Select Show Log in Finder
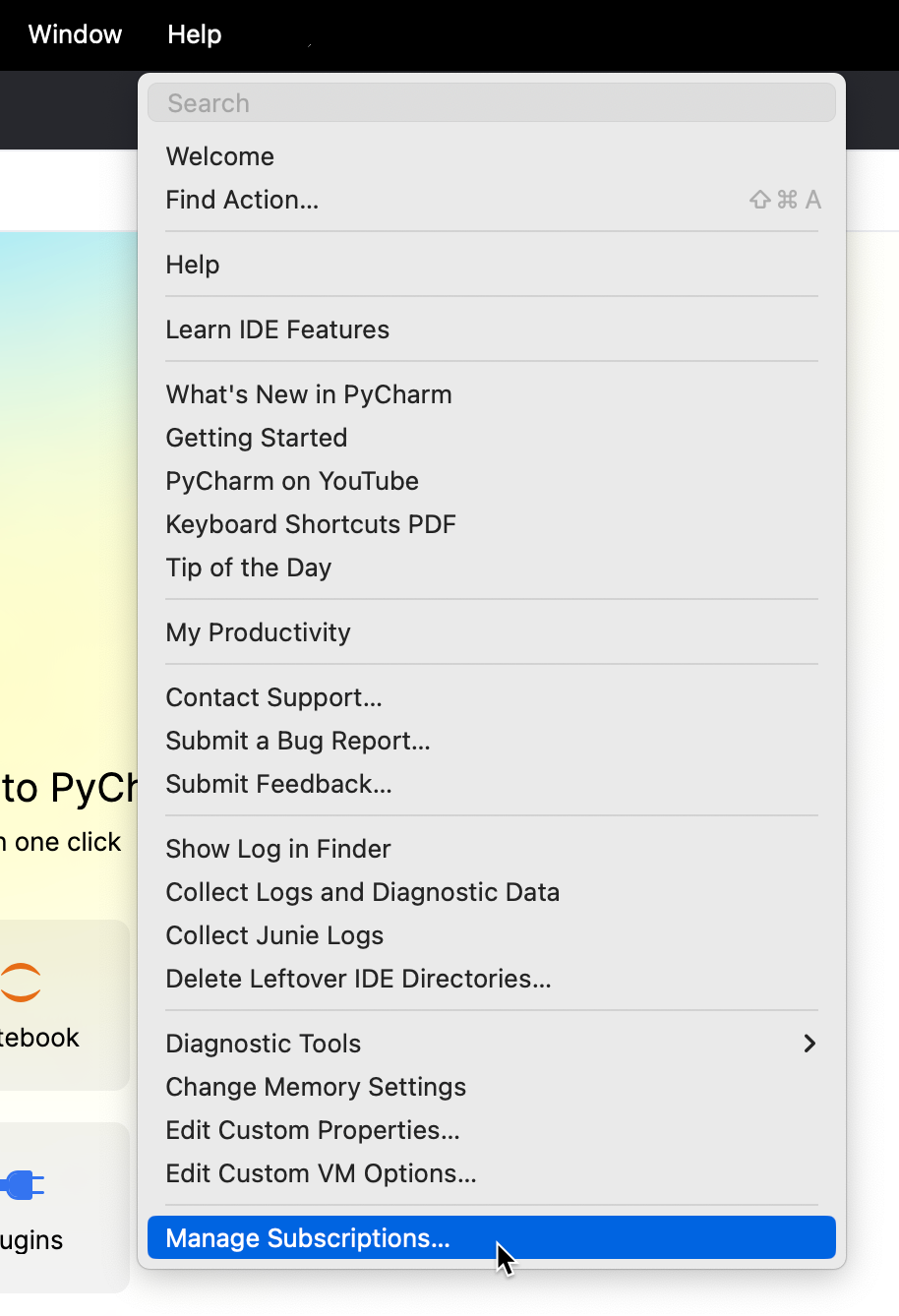This screenshot has width=899, height=1316. [x=277, y=848]
